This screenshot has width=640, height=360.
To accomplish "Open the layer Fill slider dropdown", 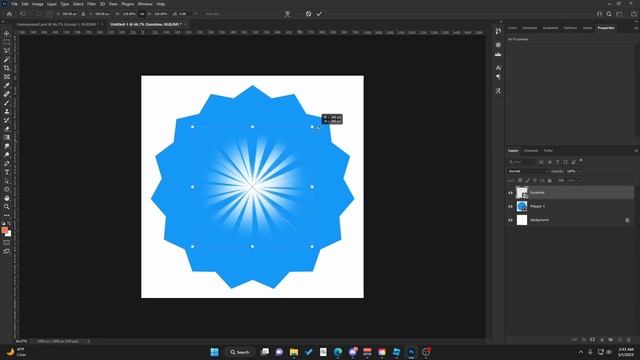I will pyautogui.click(x=580, y=180).
